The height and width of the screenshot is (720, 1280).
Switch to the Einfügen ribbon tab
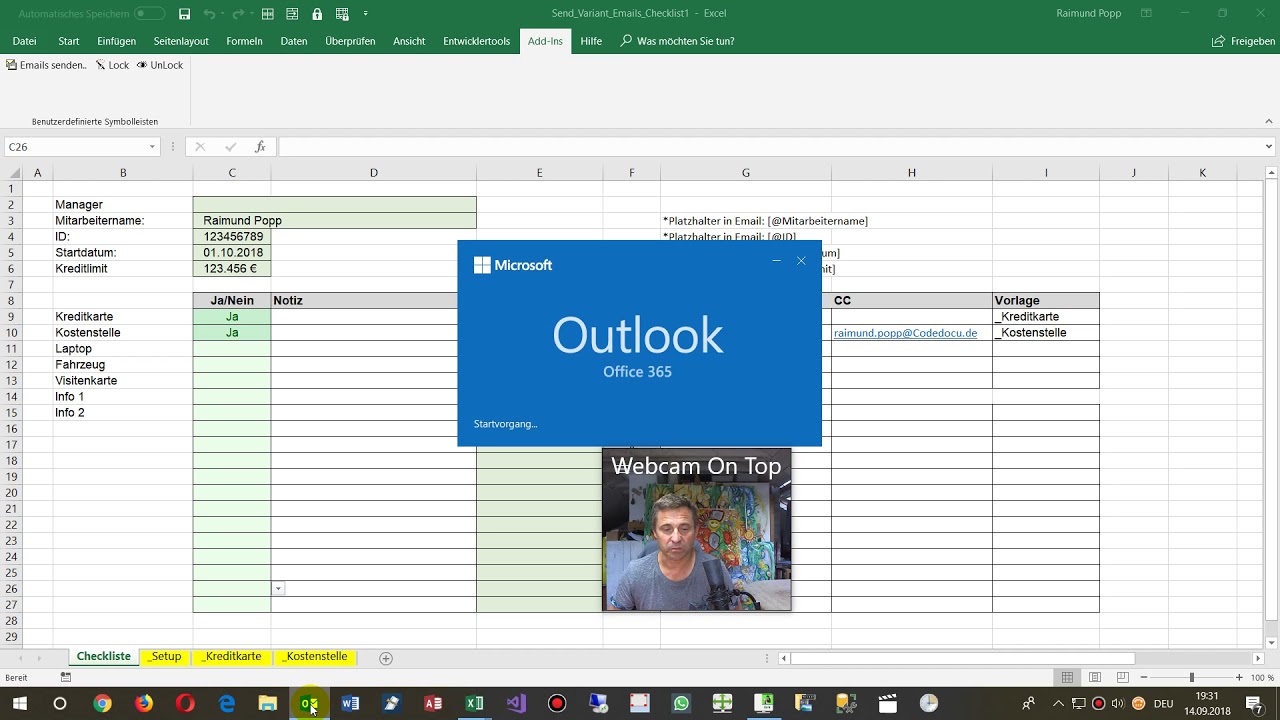[117, 41]
